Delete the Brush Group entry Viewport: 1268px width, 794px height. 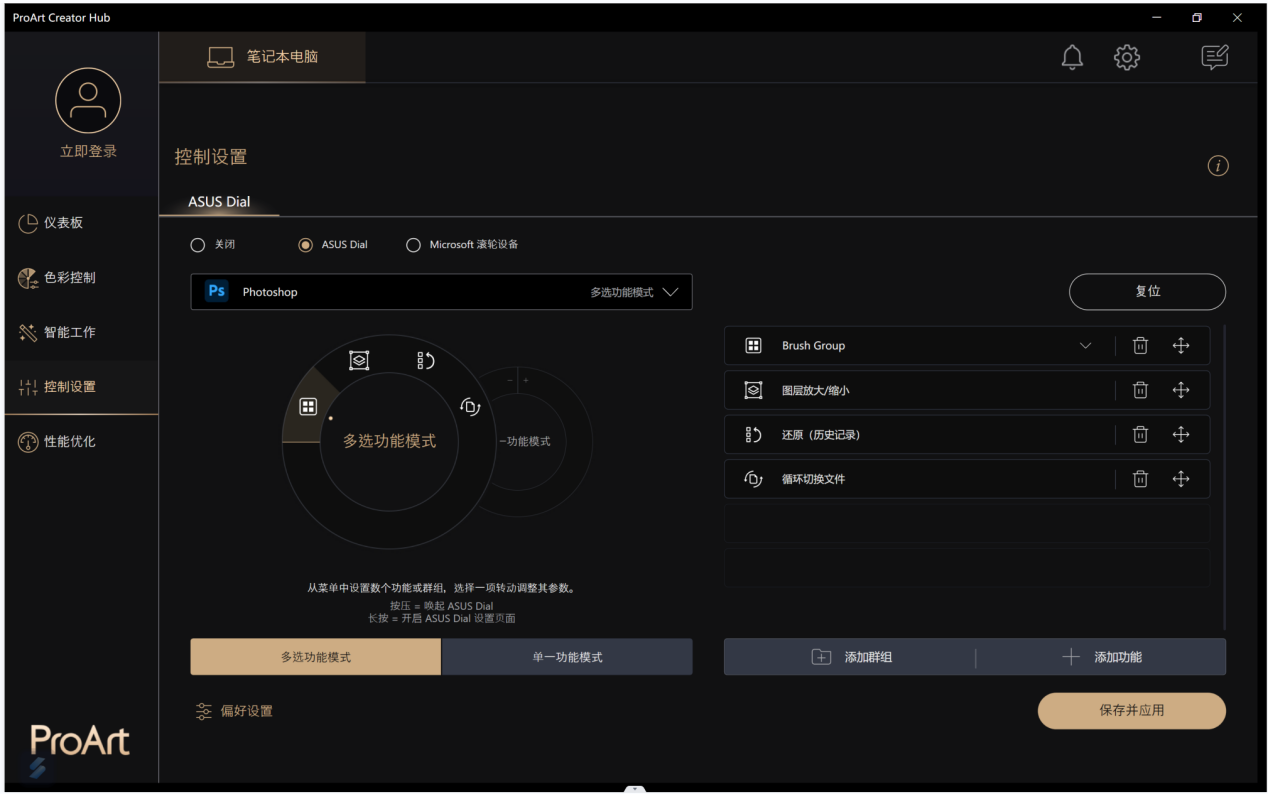click(x=1140, y=346)
